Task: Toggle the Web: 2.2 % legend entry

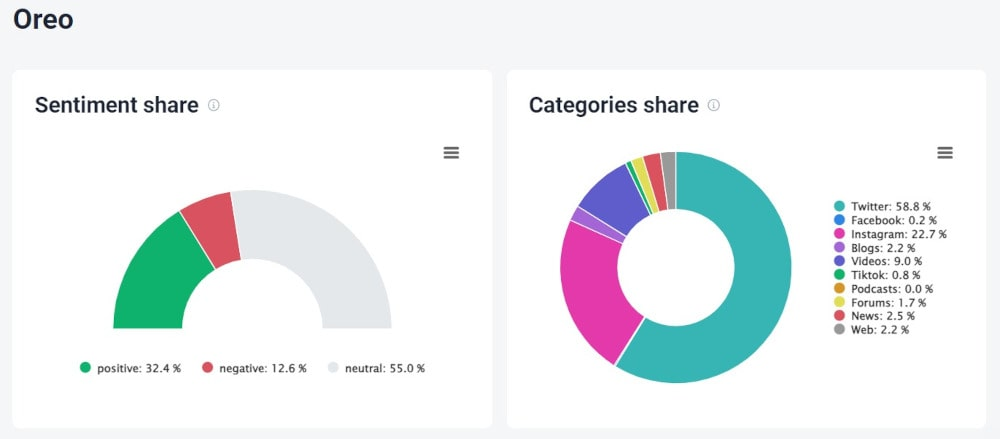Action: point(872,330)
